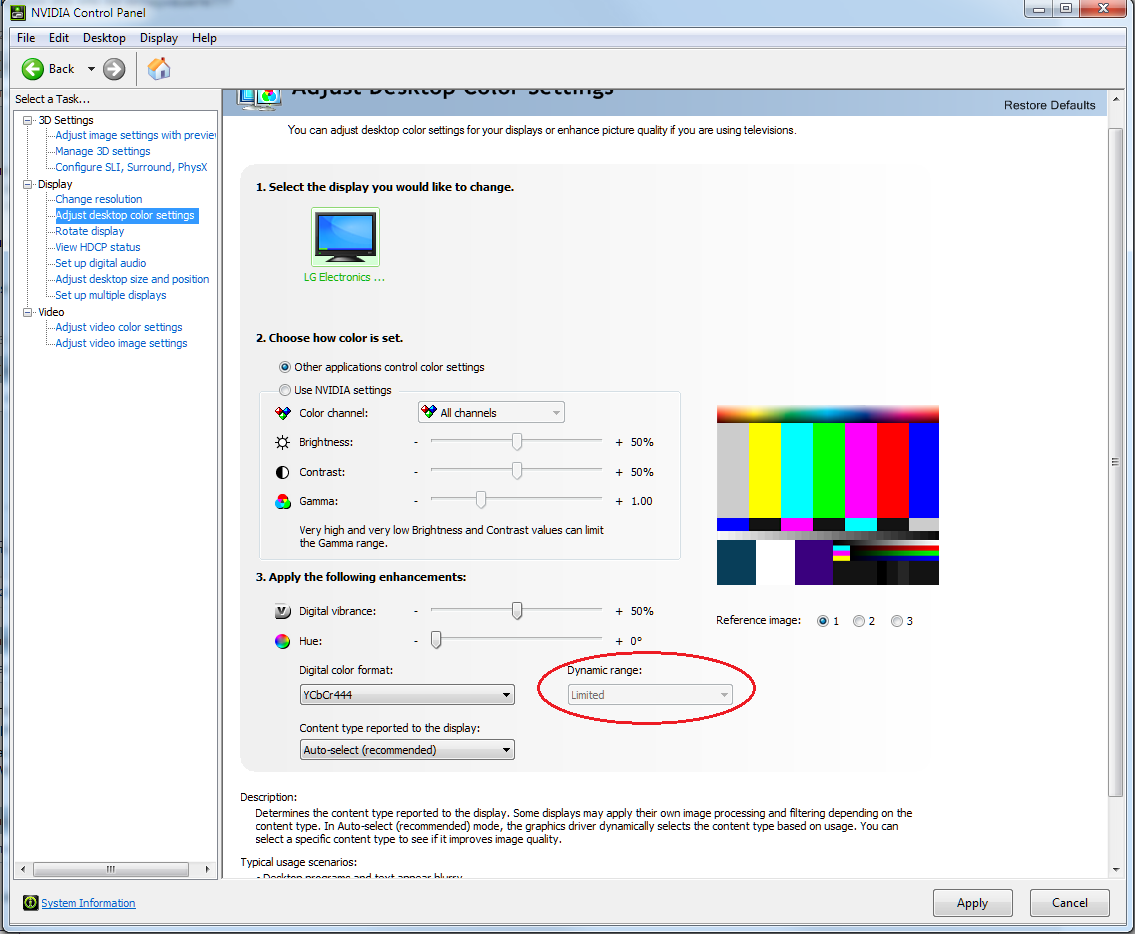Select Other applications control color settings
This screenshot has height=934, width=1135.
coord(284,367)
